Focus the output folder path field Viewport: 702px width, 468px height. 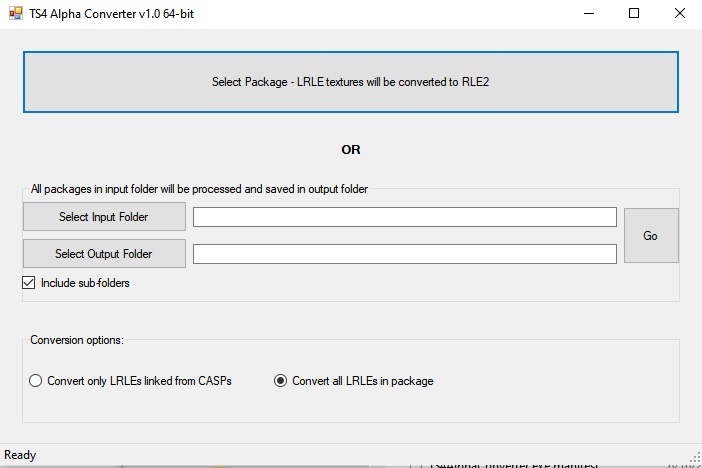(x=405, y=254)
